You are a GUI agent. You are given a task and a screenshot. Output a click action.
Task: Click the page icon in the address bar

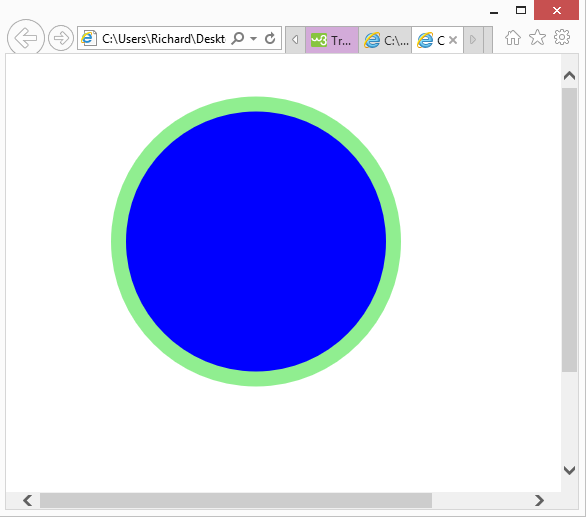pos(89,38)
